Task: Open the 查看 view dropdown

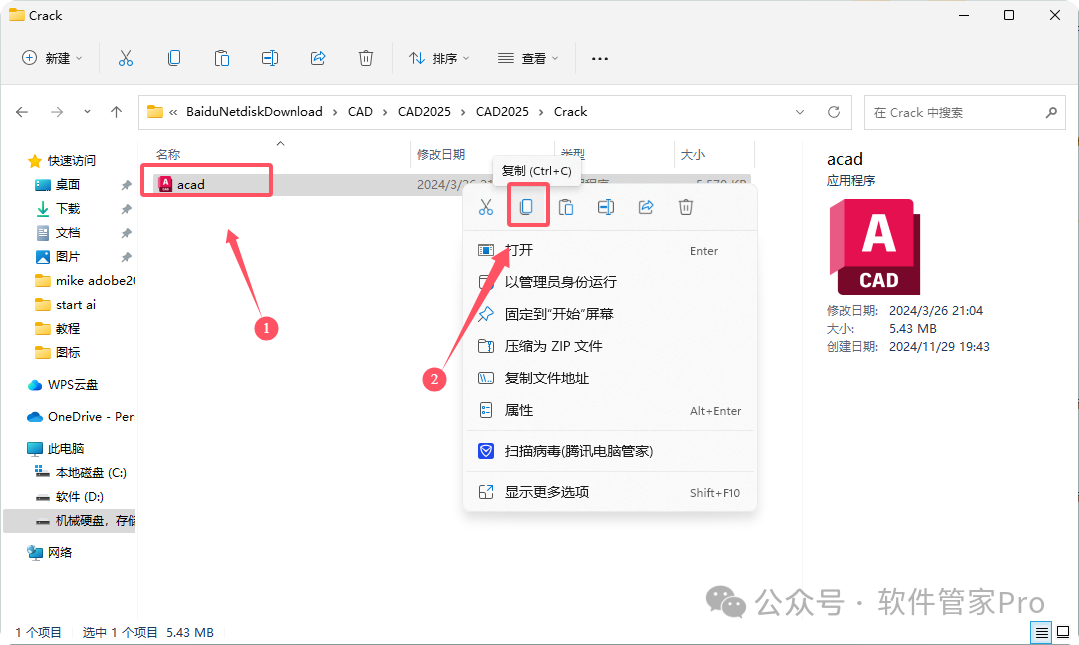Action: (x=528, y=59)
